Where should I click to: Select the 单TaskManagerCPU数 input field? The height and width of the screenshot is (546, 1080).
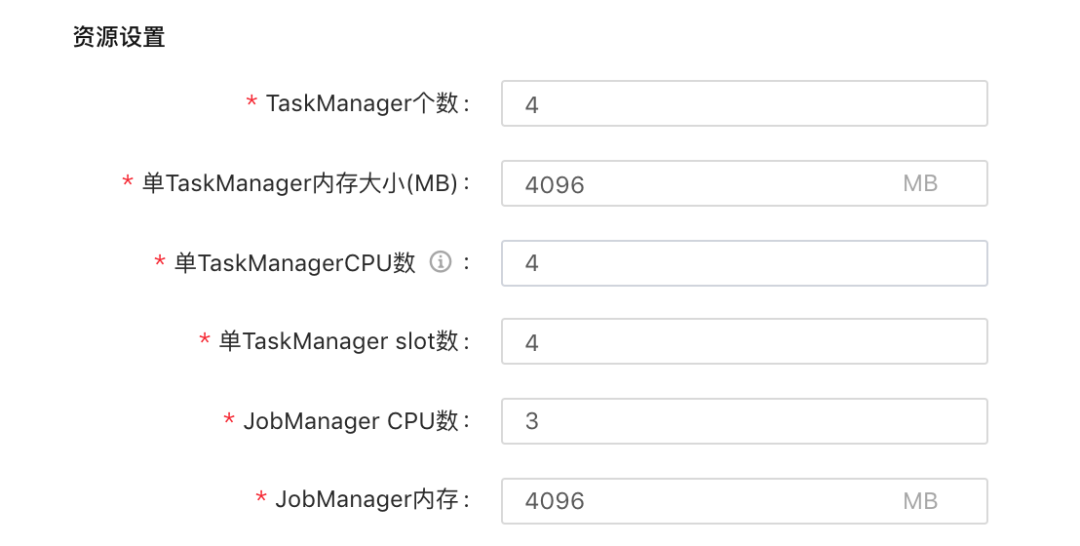743,263
